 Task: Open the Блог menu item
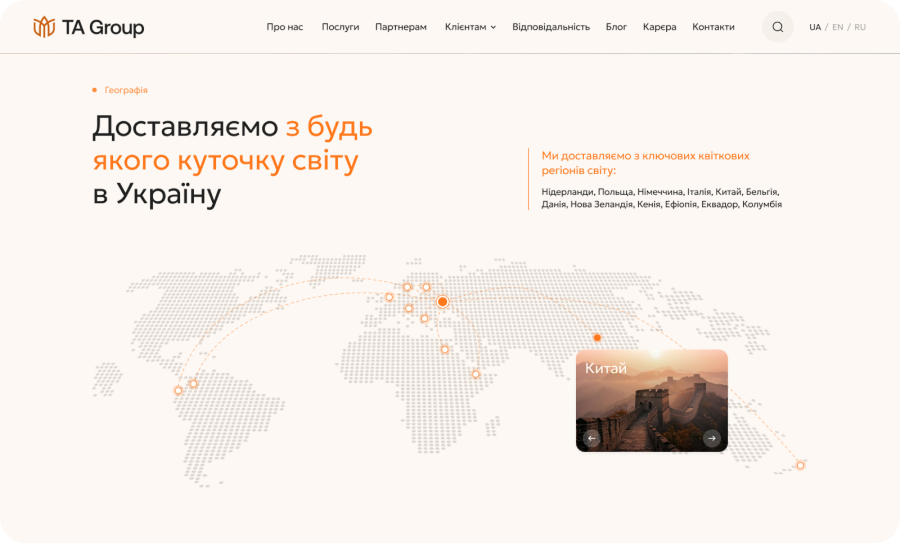point(616,27)
